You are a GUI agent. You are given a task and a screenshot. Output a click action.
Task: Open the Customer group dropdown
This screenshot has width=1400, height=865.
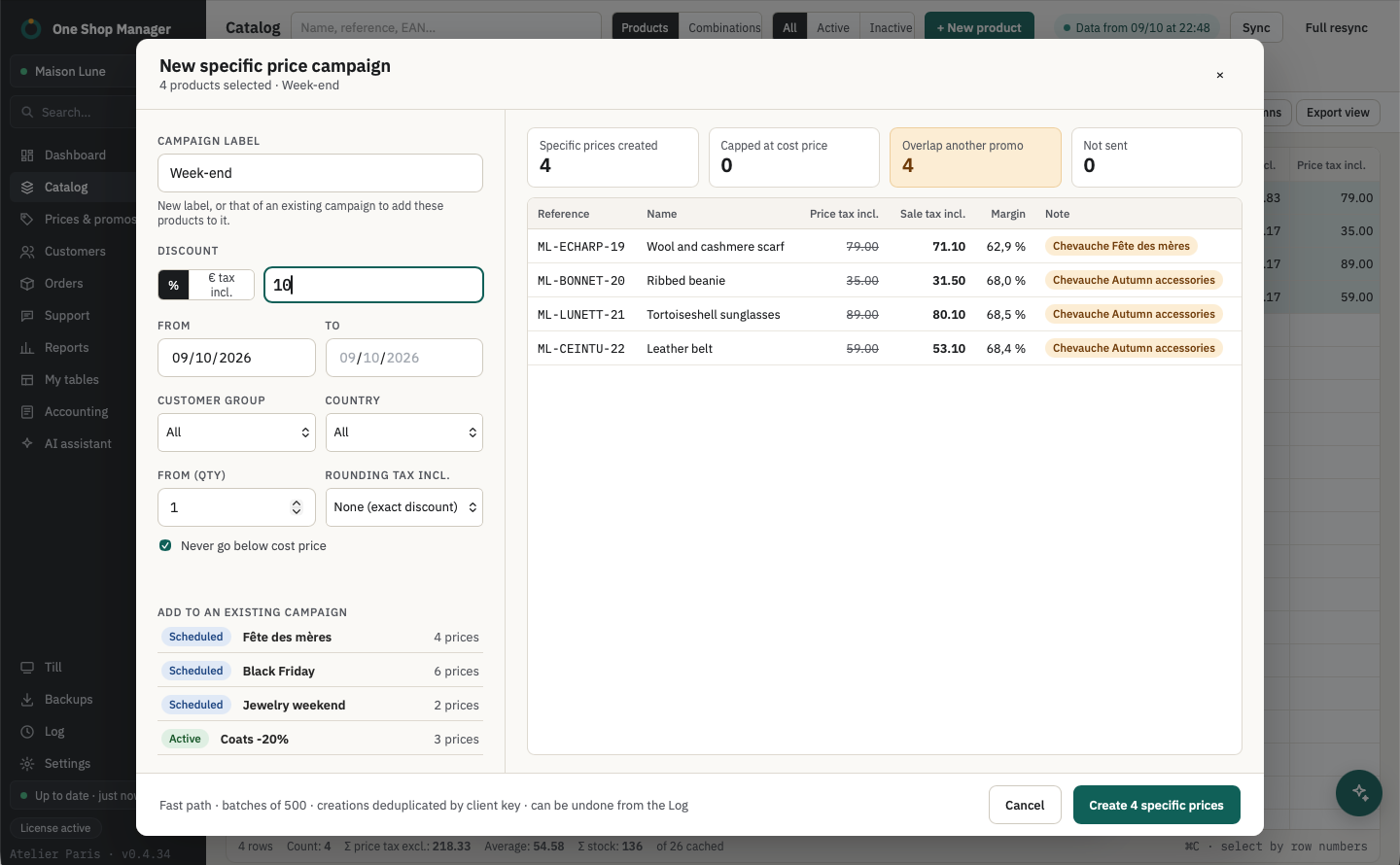coord(236,432)
